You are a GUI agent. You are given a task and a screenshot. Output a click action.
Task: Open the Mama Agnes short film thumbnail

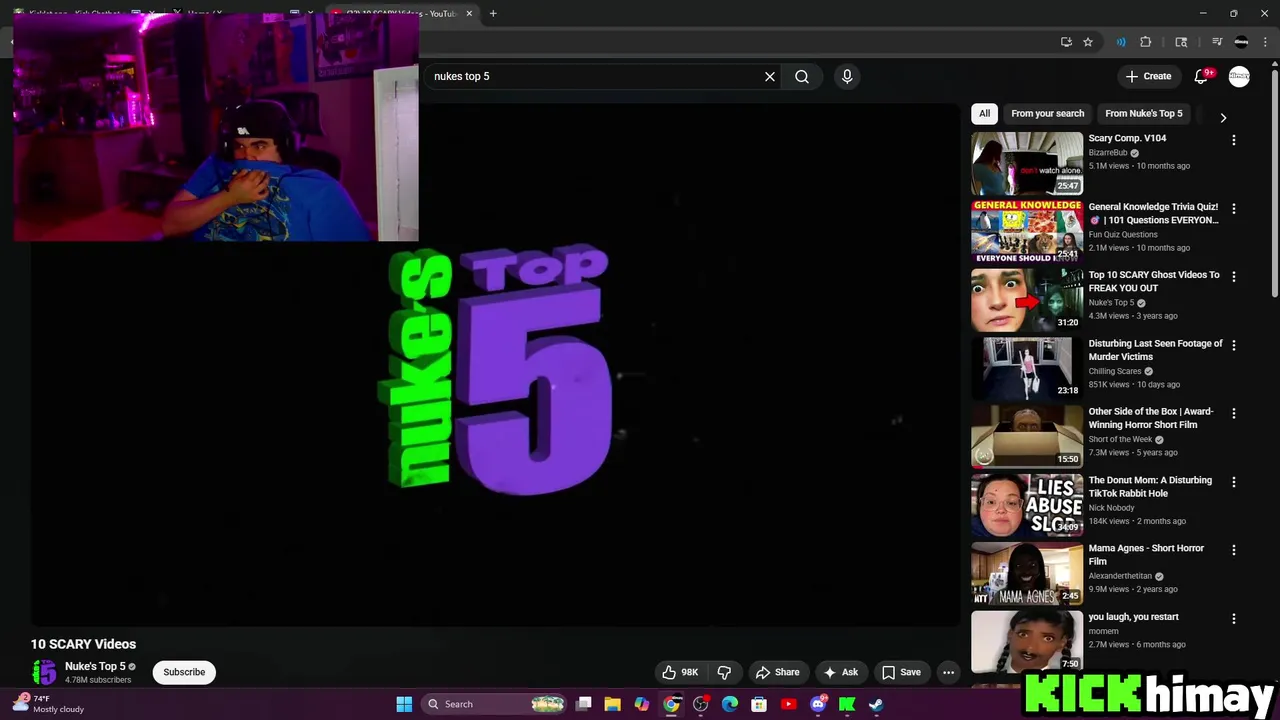(1027, 573)
